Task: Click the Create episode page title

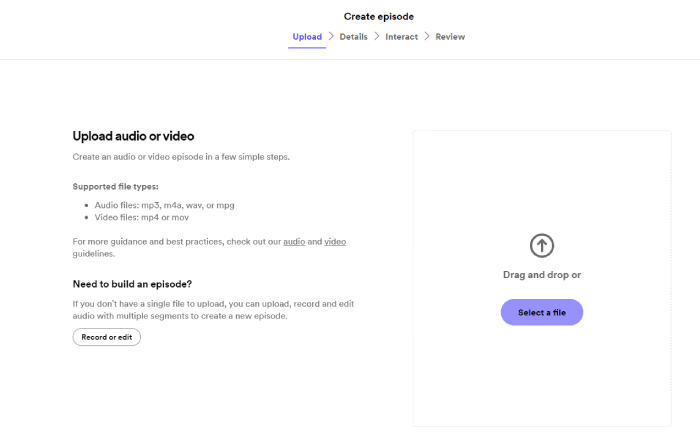Action: (378, 16)
